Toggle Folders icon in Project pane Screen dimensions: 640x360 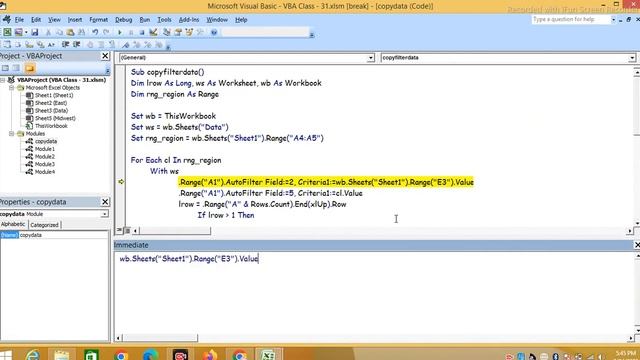[x=30, y=68]
